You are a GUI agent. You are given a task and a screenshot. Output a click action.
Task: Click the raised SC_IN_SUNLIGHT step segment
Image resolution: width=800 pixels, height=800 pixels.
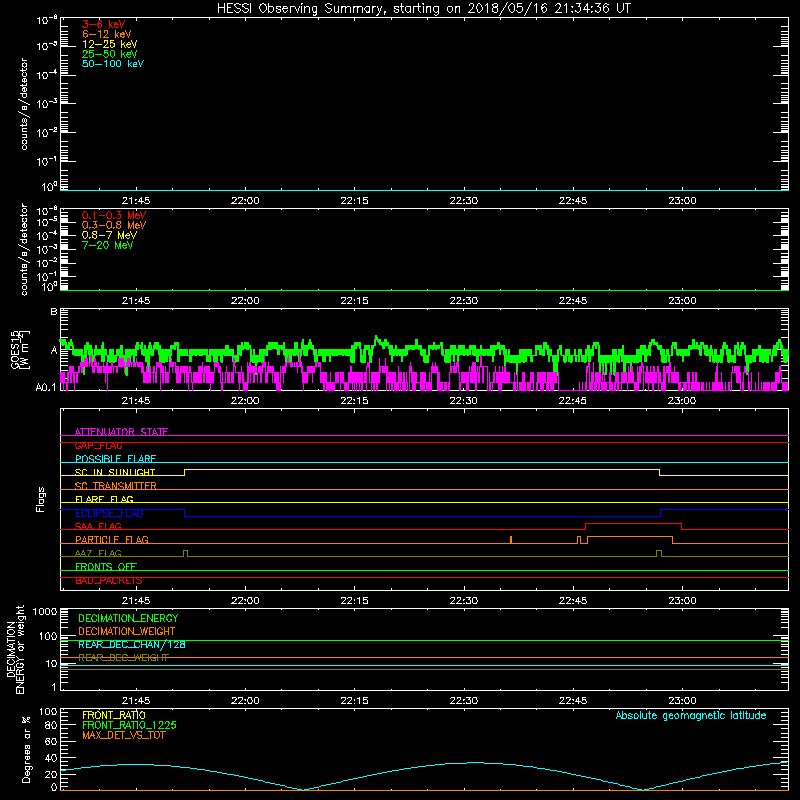(x=422, y=469)
